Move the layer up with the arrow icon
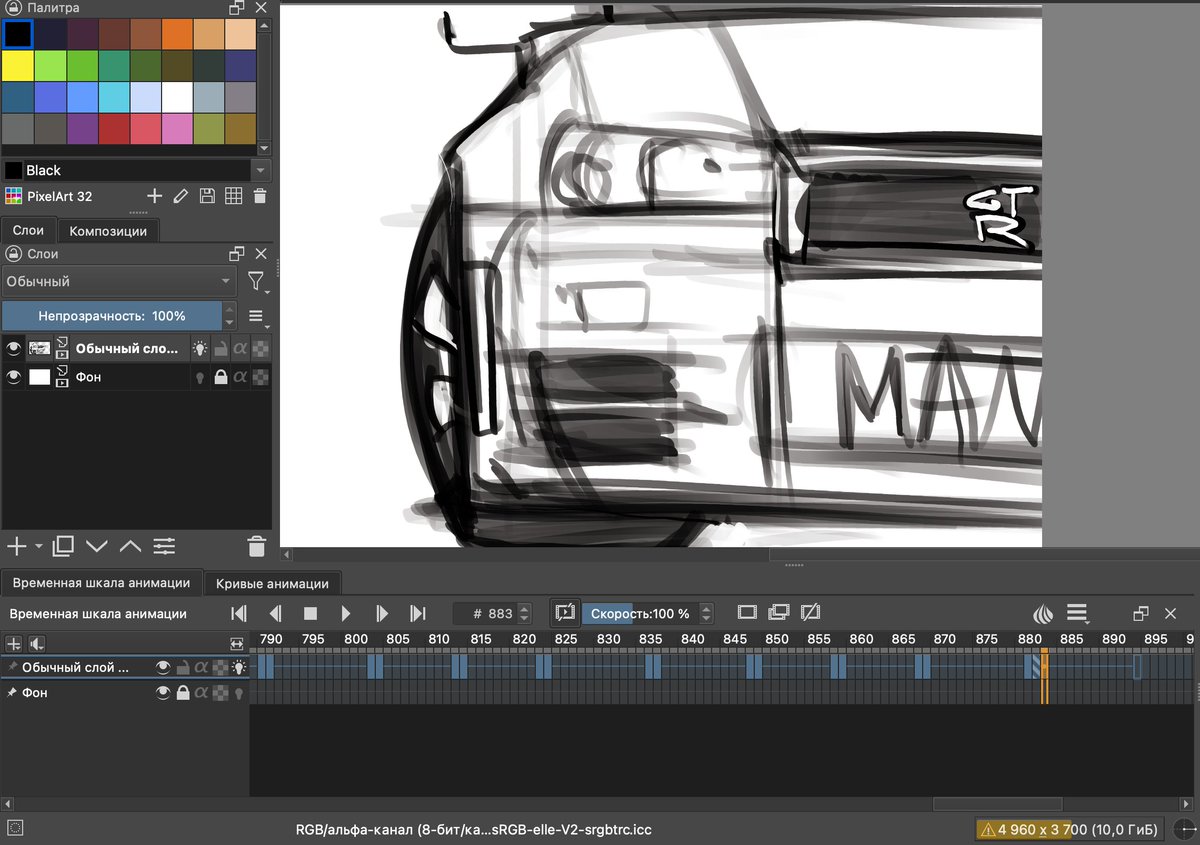Image resolution: width=1200 pixels, height=845 pixels. (130, 546)
